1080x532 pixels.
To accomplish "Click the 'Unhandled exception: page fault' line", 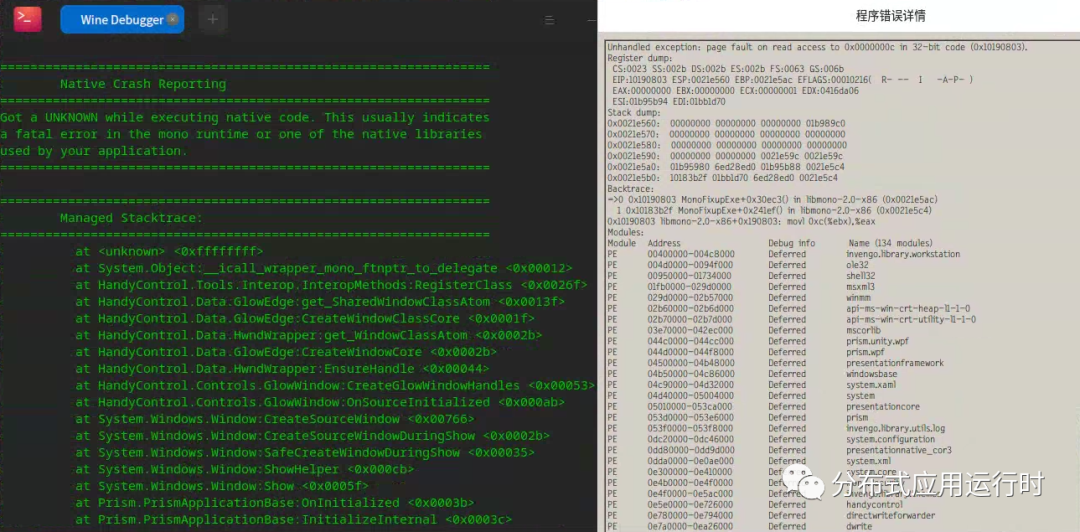I will tap(818, 47).
